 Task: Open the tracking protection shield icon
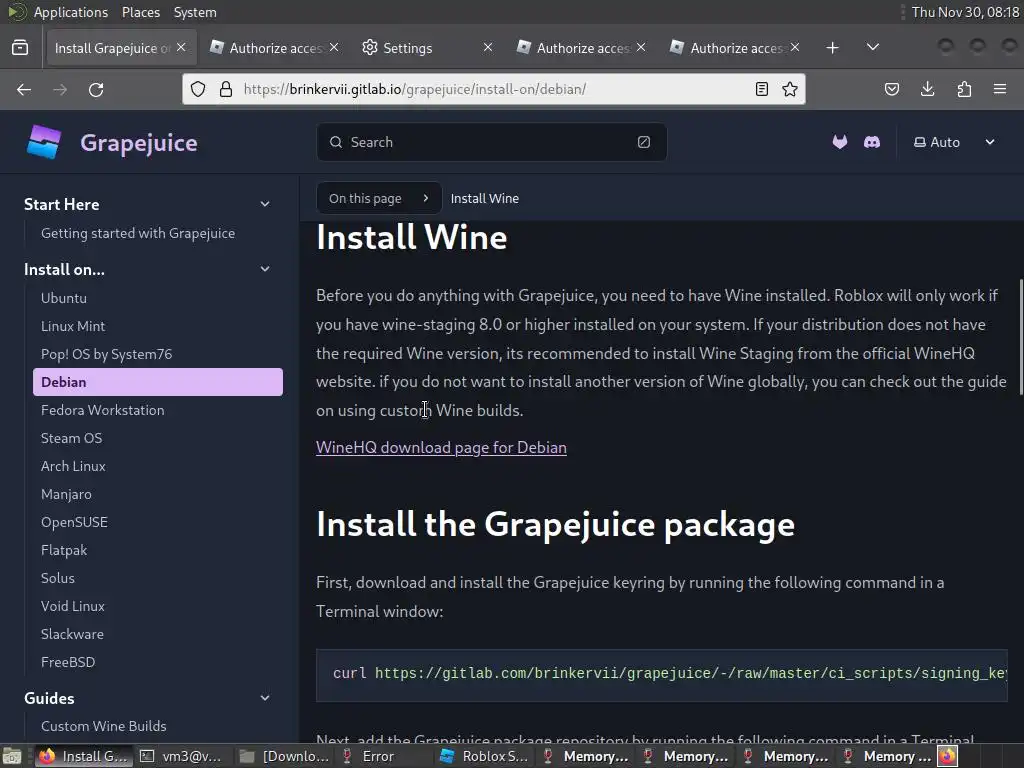tap(198, 89)
